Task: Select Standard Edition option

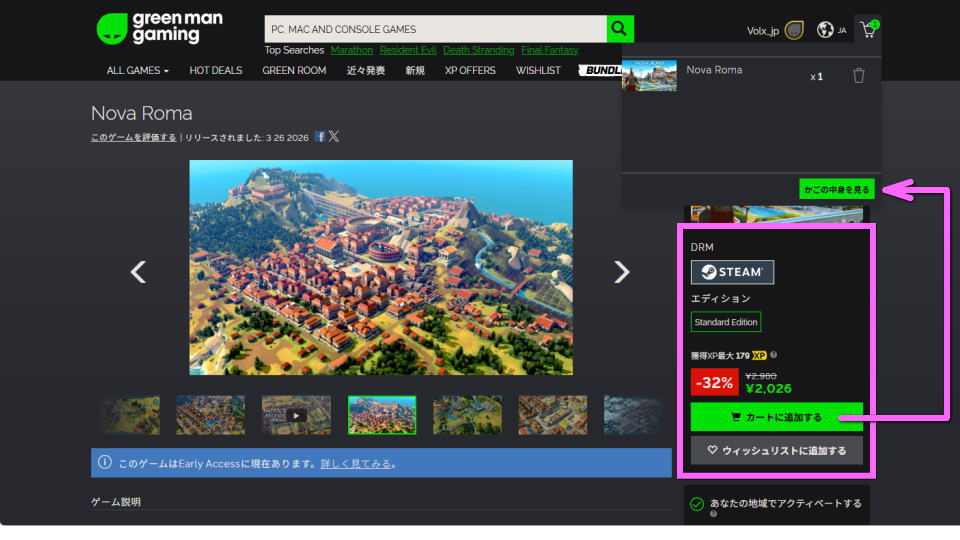Action: click(726, 322)
